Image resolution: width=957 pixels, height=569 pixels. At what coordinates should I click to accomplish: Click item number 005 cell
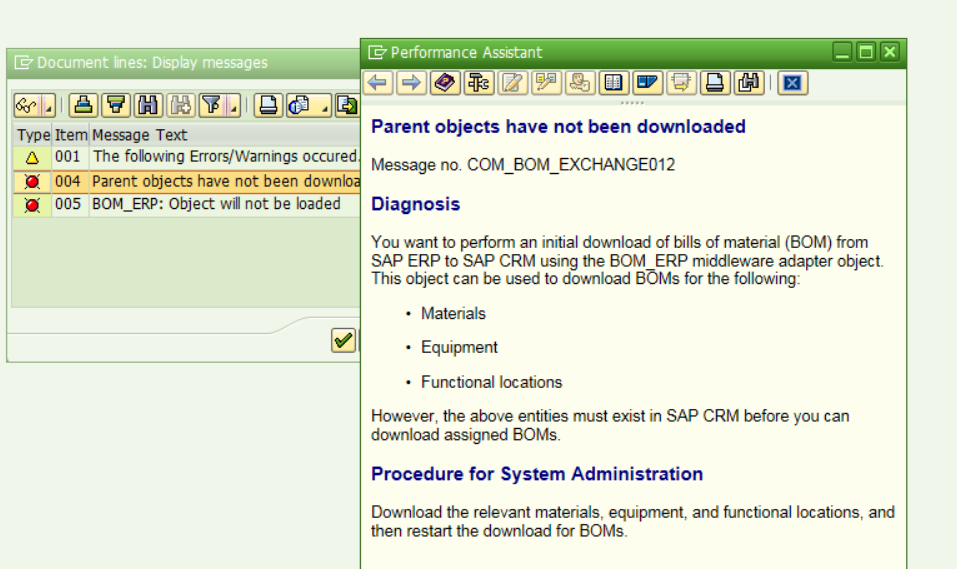pyautogui.click(x=68, y=204)
